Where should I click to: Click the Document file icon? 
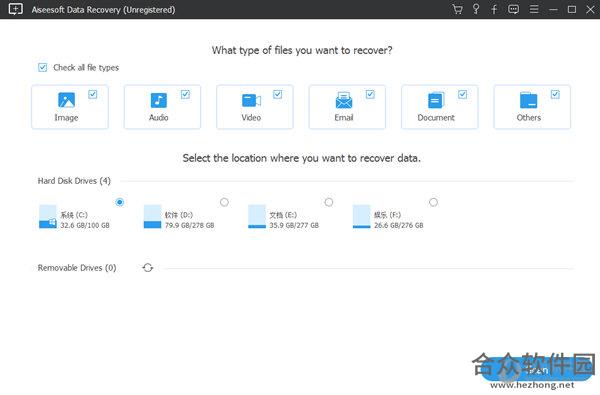(436, 100)
